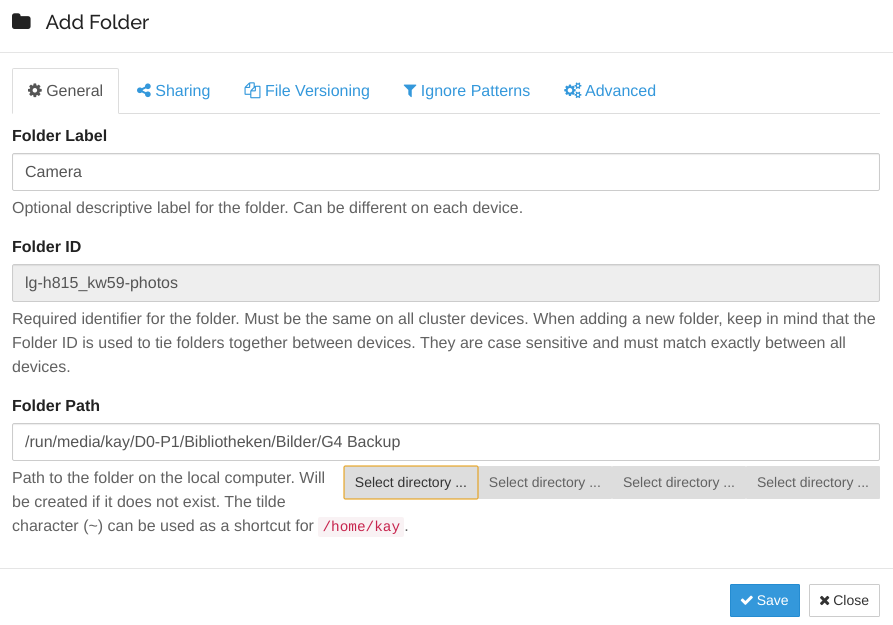Click the Folder Label input containing Camera
Image resolution: width=893 pixels, height=625 pixels.
tap(446, 171)
